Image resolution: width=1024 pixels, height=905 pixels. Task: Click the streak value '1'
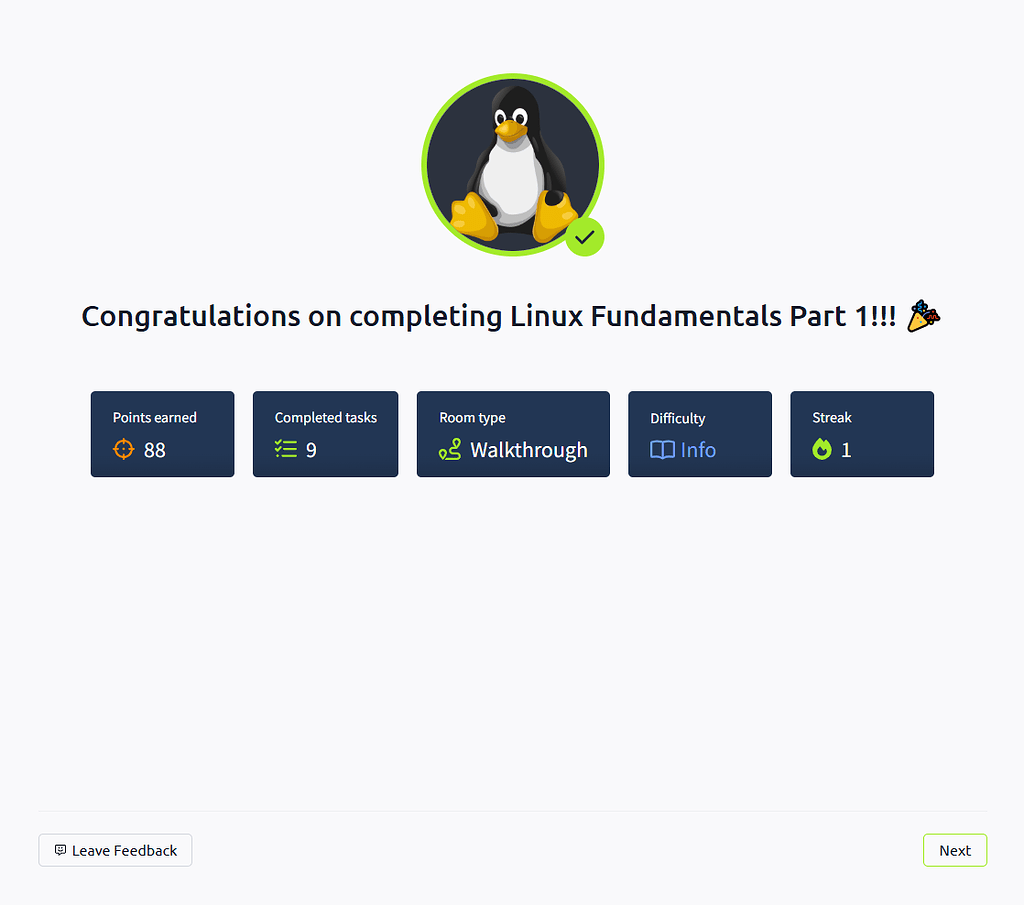[x=846, y=450]
